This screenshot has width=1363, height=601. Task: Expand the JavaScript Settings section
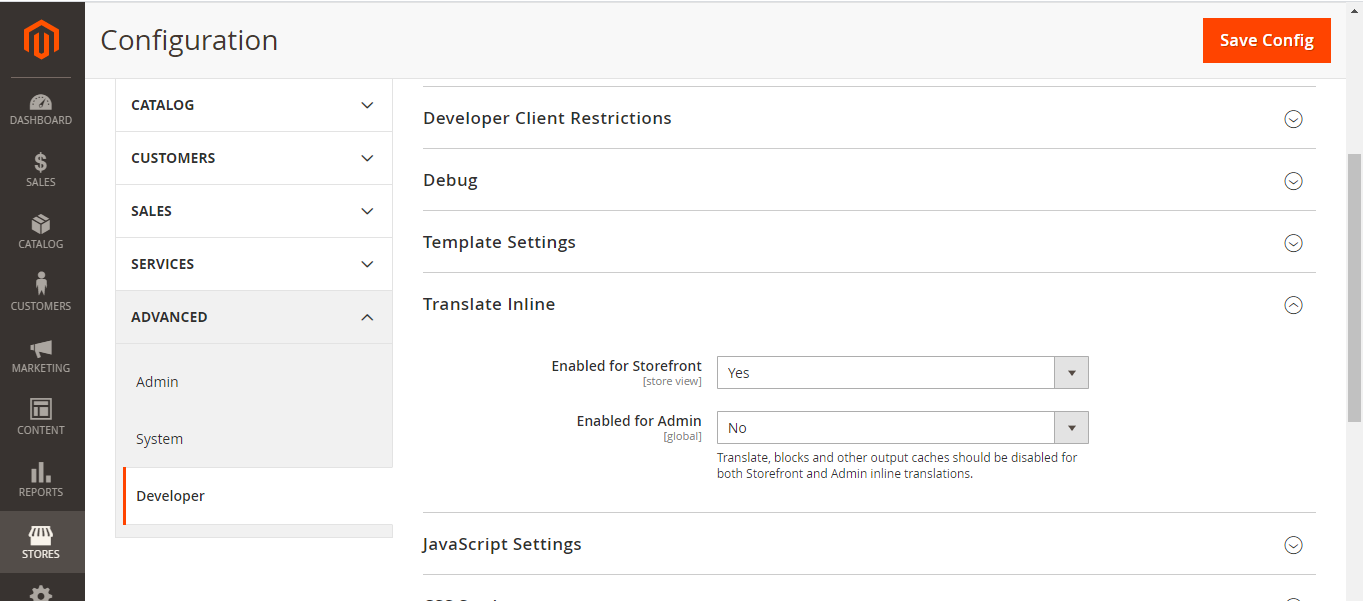click(1293, 545)
